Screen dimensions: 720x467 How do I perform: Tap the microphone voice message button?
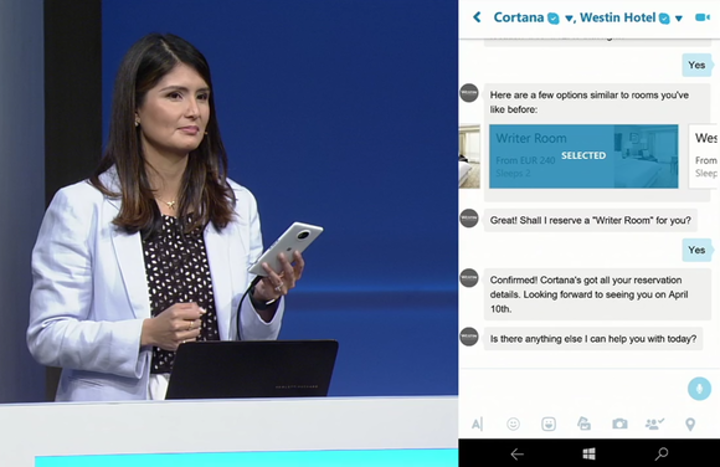(x=699, y=388)
